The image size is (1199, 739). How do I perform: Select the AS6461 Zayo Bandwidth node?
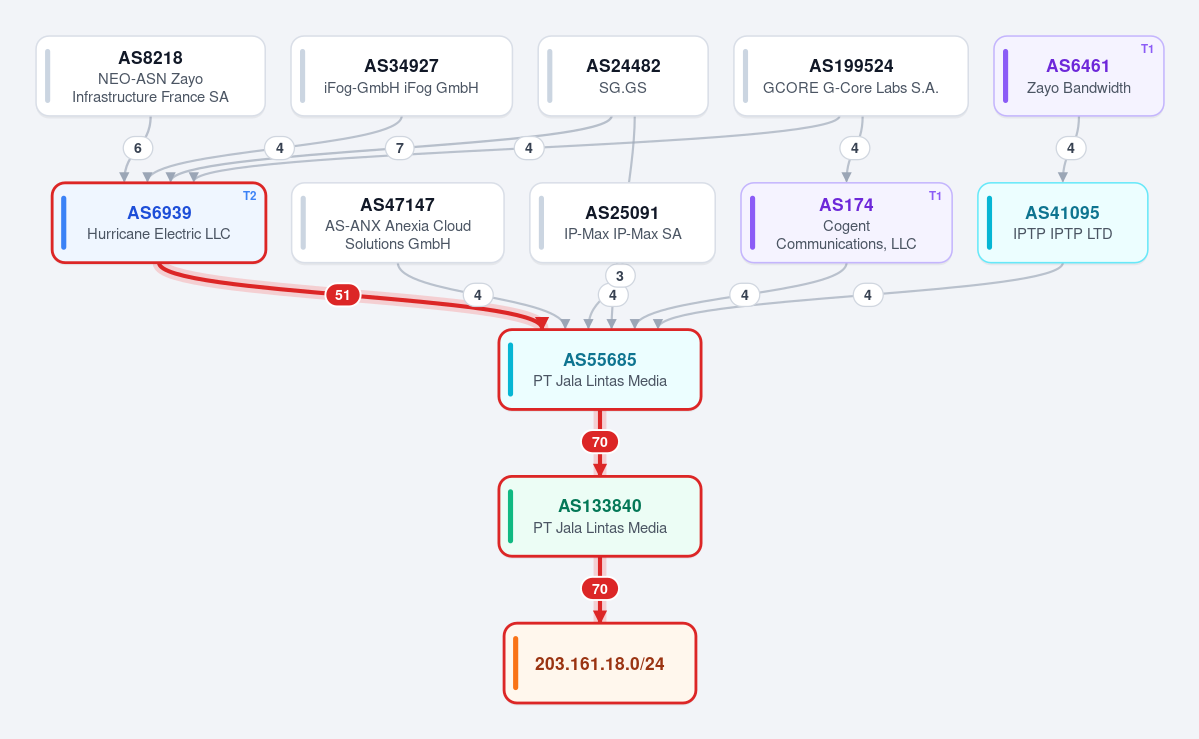(1079, 77)
